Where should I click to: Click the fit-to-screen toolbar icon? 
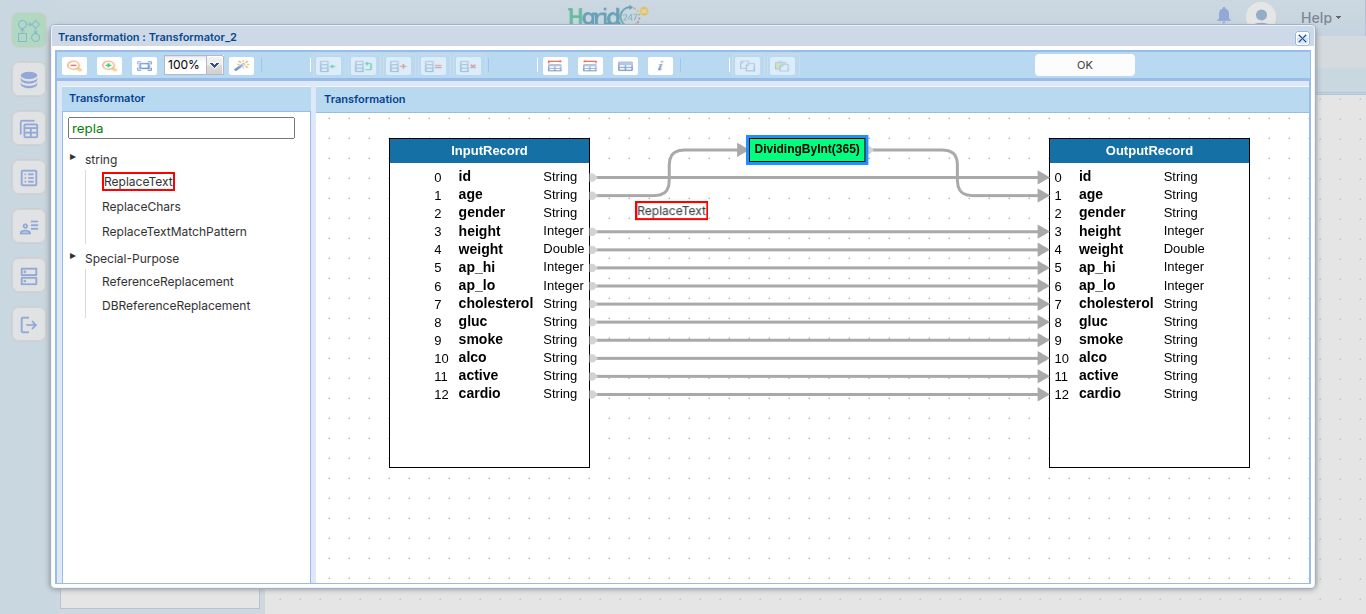pos(144,65)
